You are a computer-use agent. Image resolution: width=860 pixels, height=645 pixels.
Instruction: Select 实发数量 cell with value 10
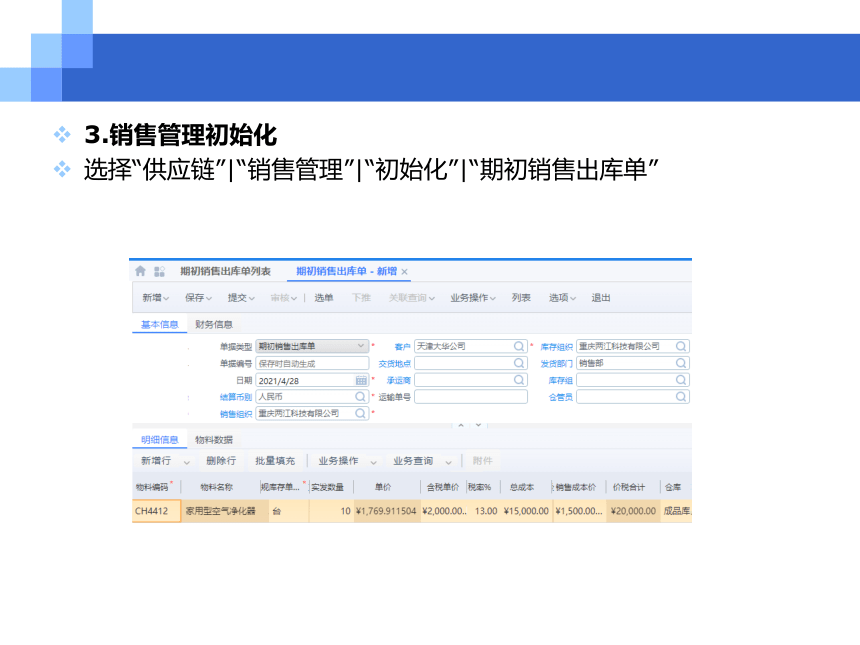pos(331,511)
